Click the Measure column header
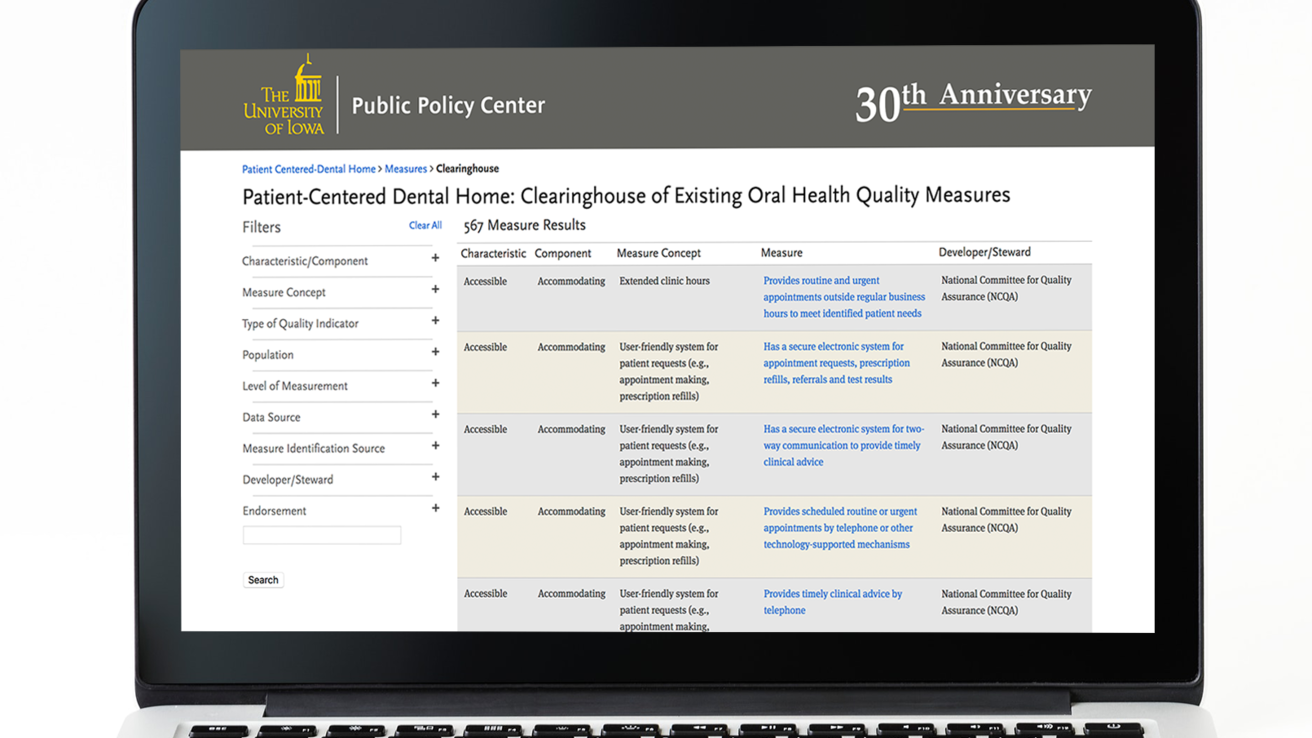 tap(781, 252)
